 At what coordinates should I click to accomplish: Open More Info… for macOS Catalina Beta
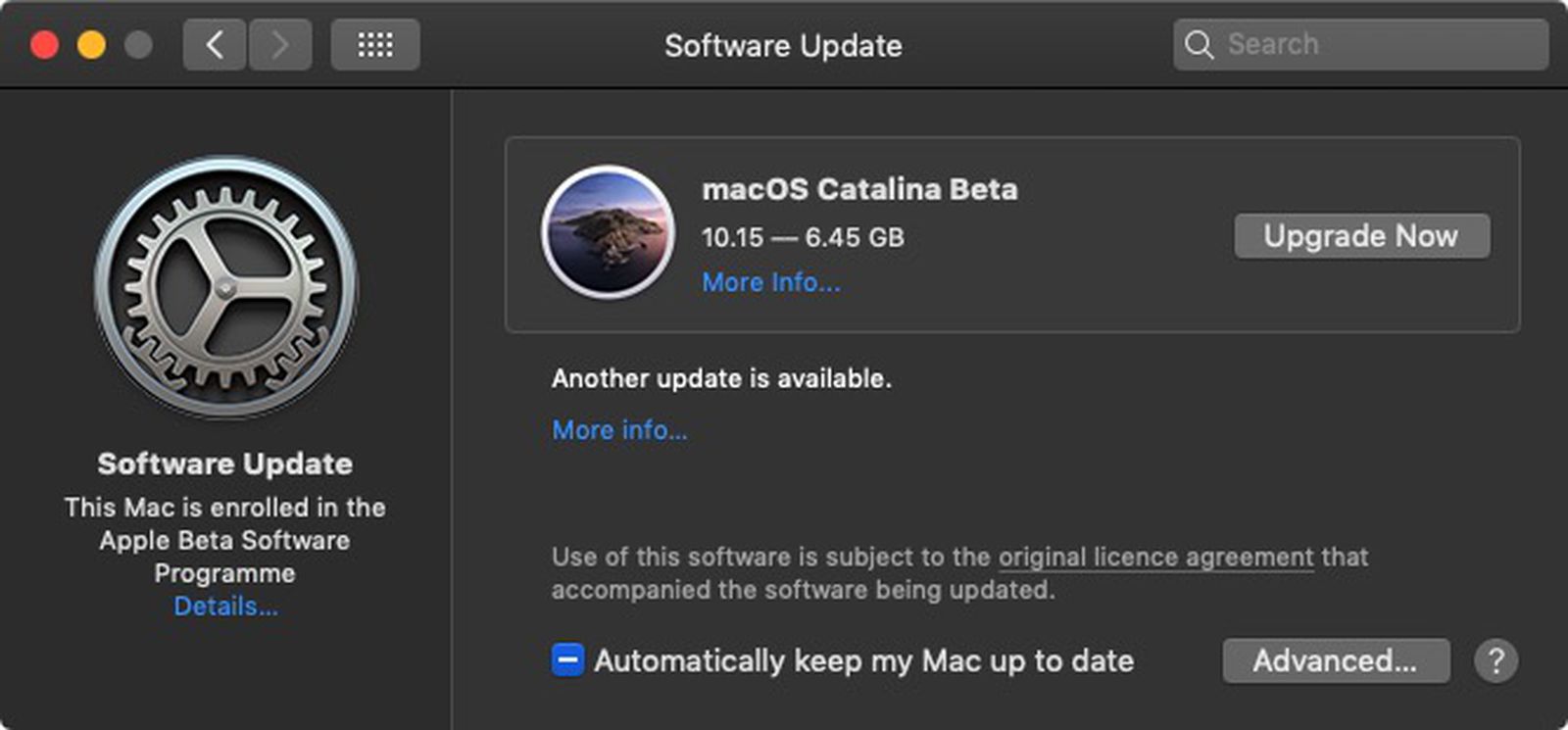pos(771,283)
